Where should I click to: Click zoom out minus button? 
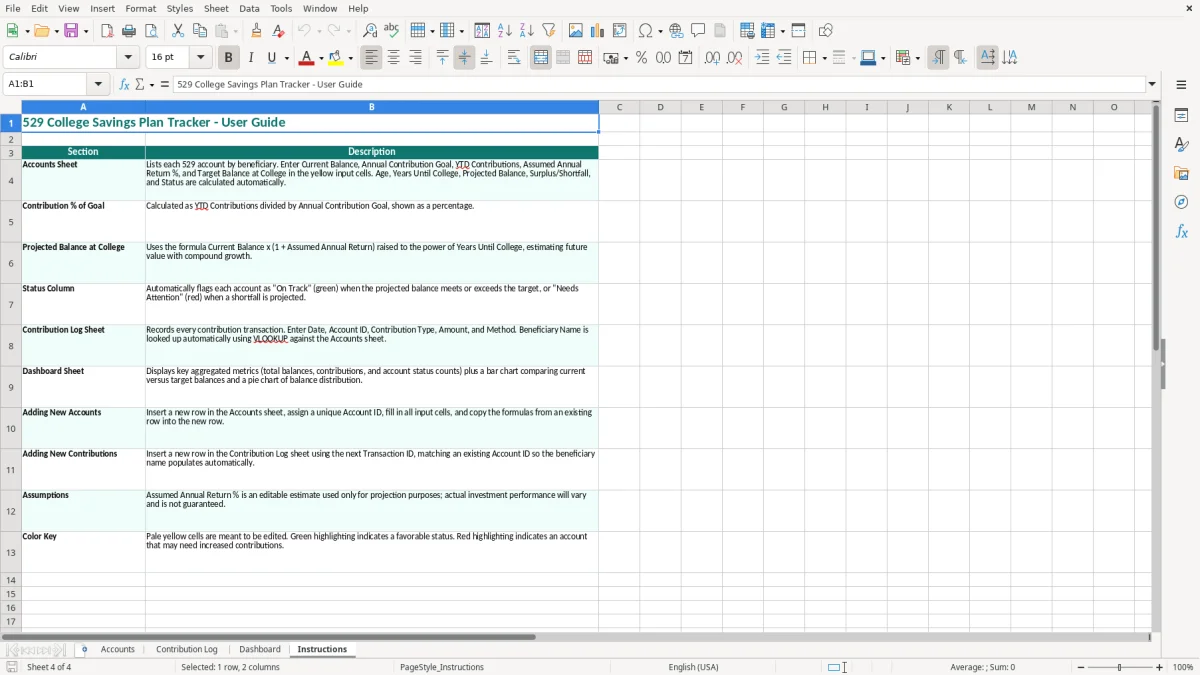tap(1081, 667)
